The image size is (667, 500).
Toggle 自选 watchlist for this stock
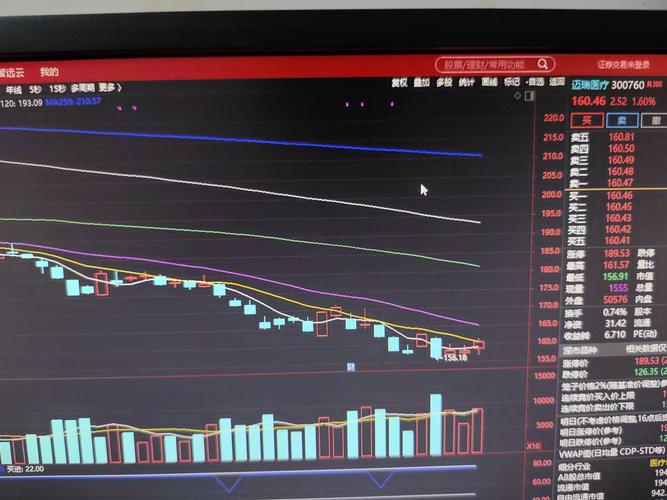[535, 81]
